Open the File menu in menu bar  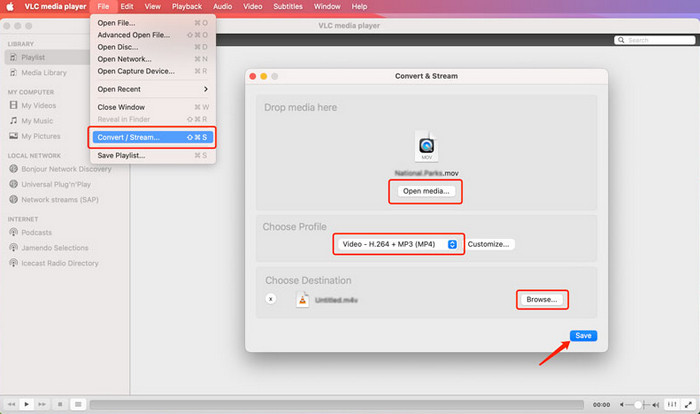[x=104, y=6]
